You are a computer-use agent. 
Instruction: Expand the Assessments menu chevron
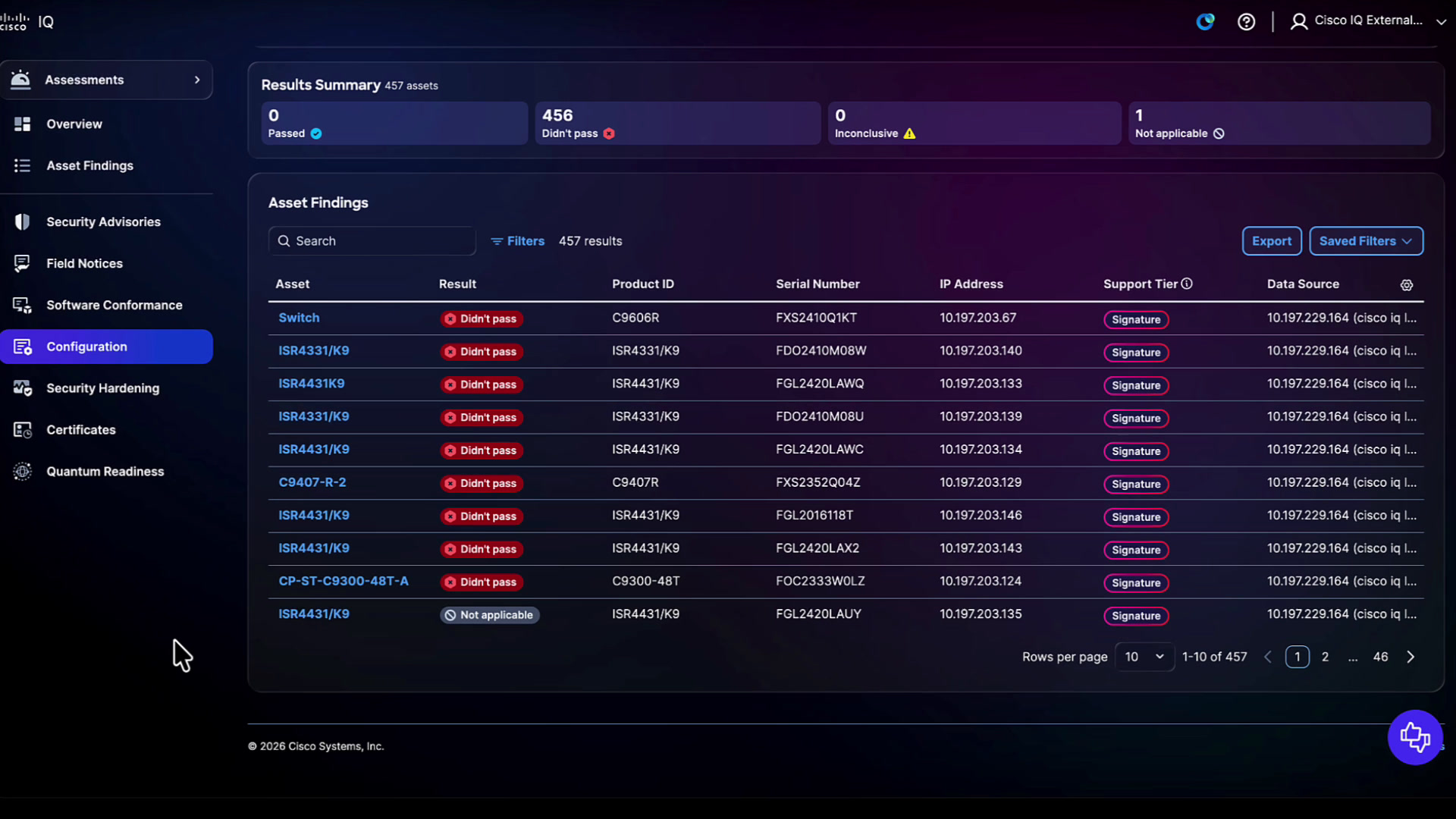click(x=197, y=80)
